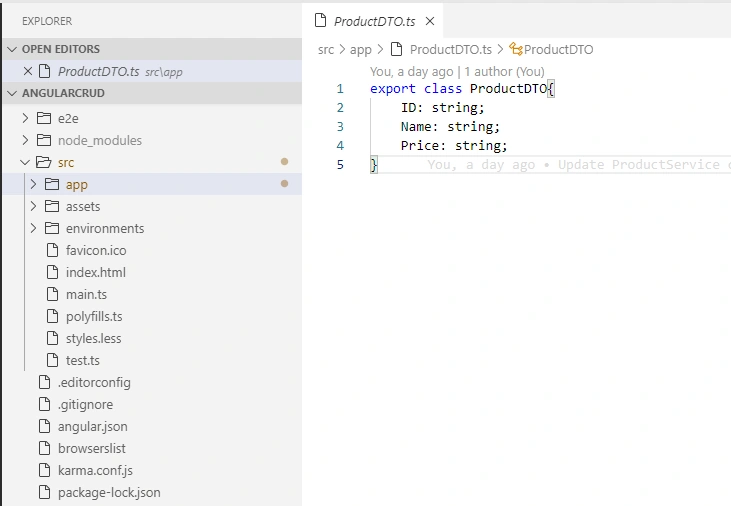
Task: Click the styles.less file icon
Action: [x=53, y=338]
